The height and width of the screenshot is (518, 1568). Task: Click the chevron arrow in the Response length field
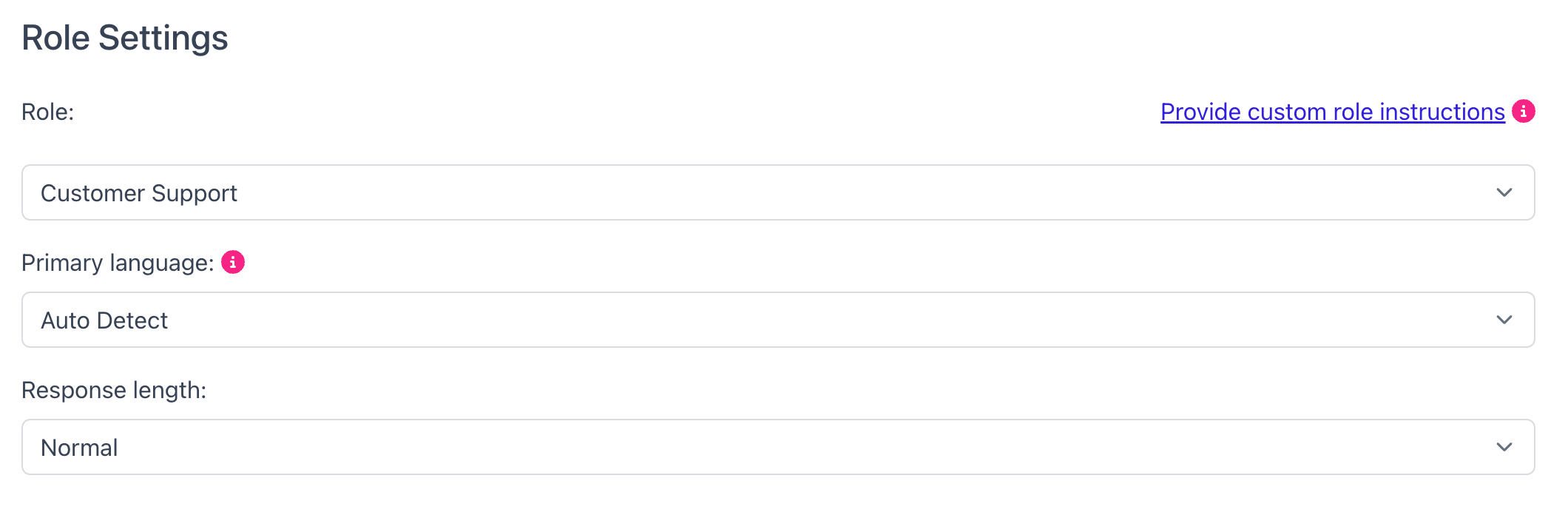1504,447
